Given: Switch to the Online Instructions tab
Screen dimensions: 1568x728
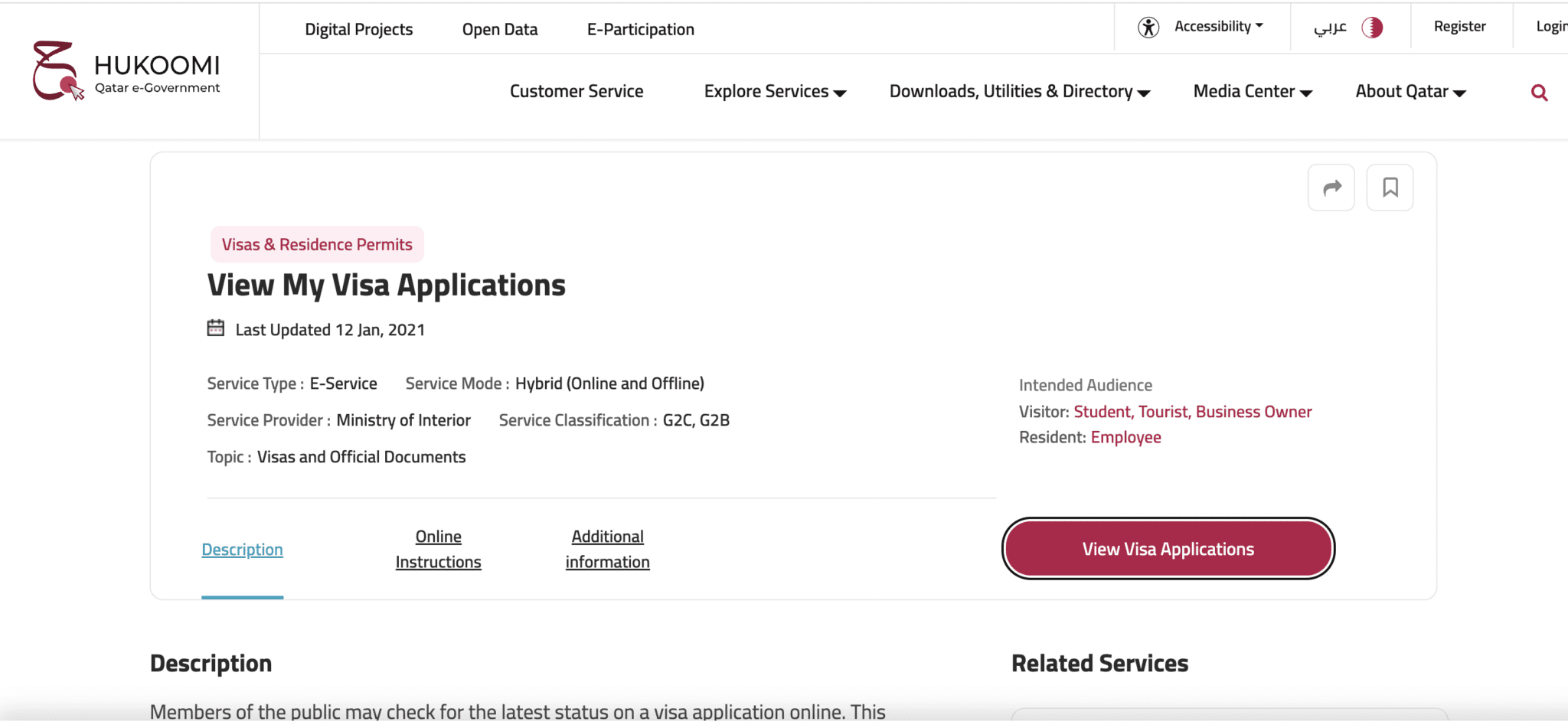Looking at the screenshot, I should click(x=438, y=548).
